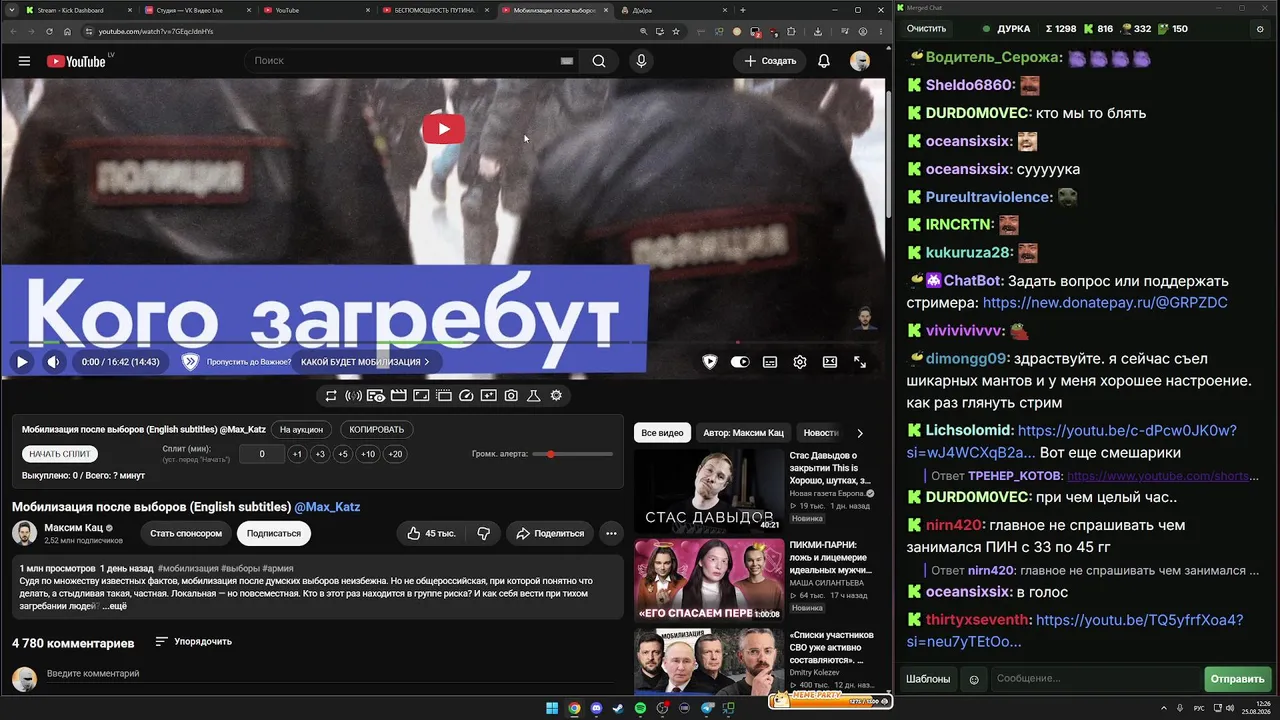Play the video using the red center button
Viewport: 1280px width, 720px height.
coord(443,129)
